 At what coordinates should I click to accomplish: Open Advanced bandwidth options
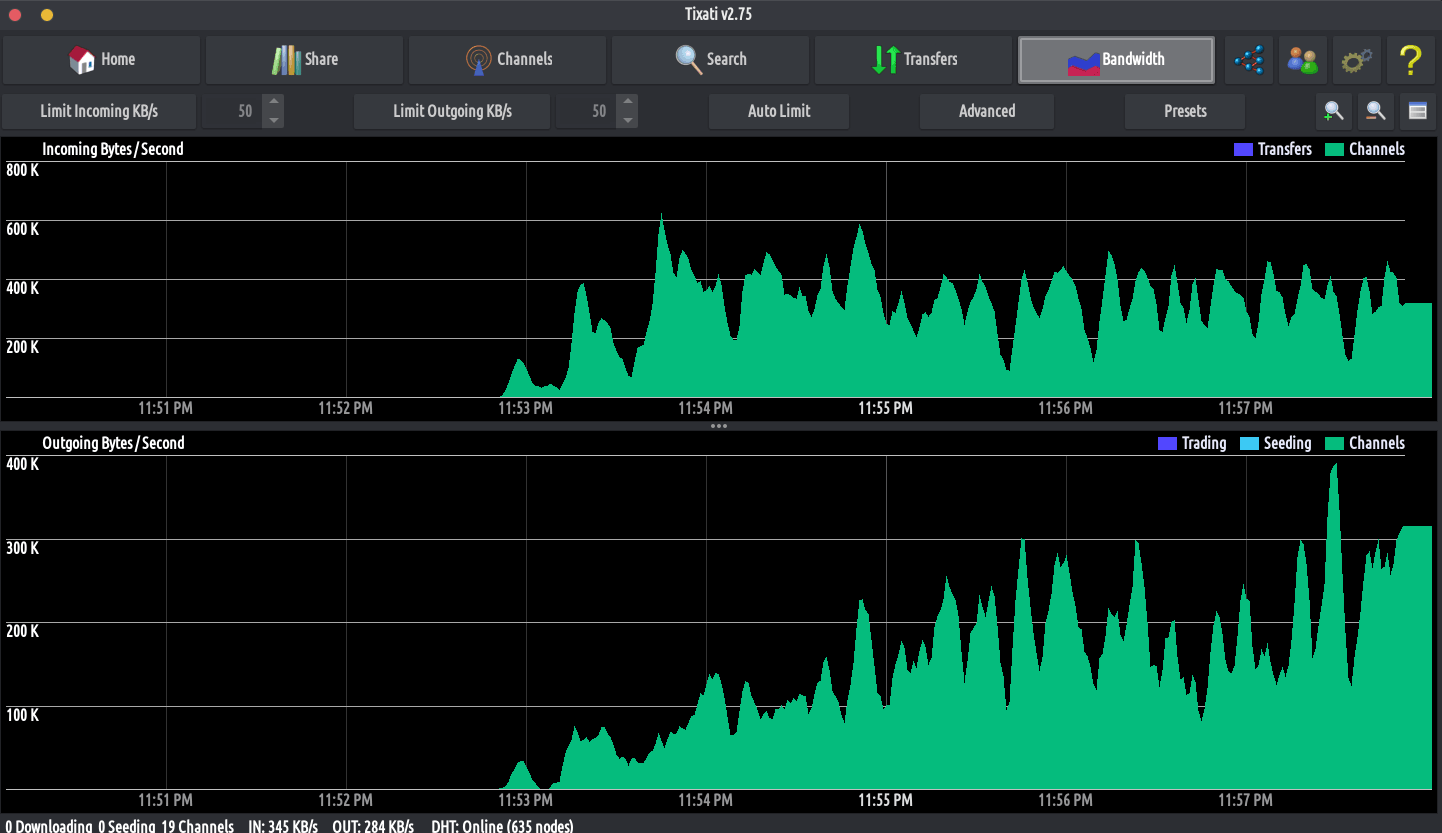[987, 111]
